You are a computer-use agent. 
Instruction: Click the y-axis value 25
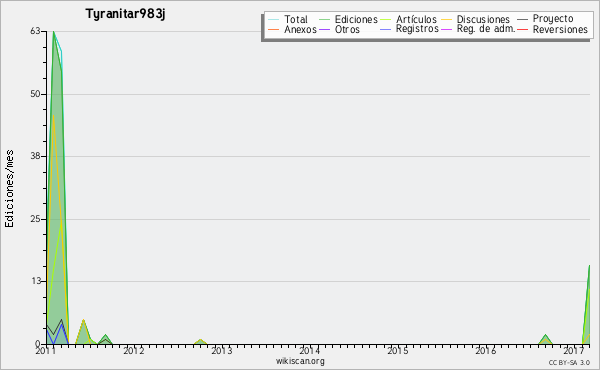(x=35, y=219)
